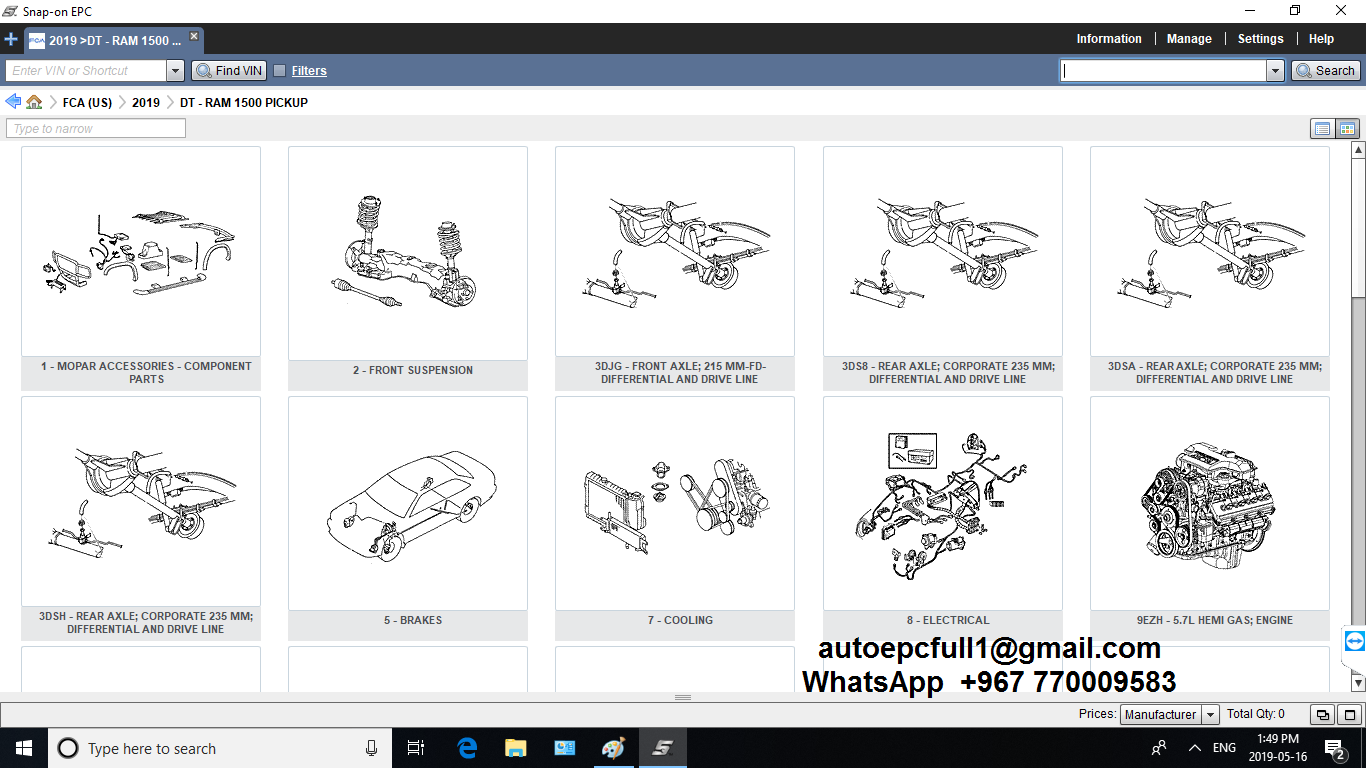The image size is (1366, 768).
Task: Expand the VIN shortcut dropdown arrow
Action: (176, 71)
